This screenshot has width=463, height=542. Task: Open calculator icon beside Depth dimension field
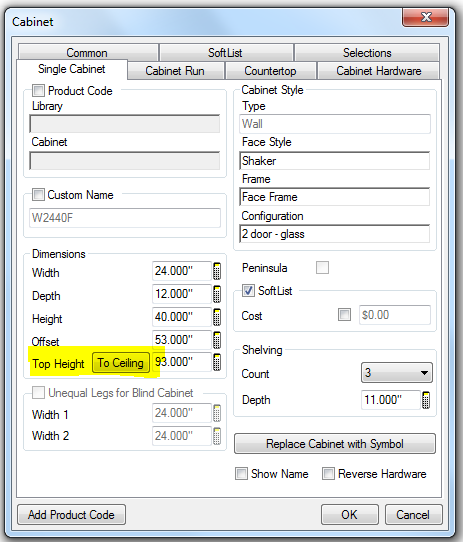coord(217,294)
